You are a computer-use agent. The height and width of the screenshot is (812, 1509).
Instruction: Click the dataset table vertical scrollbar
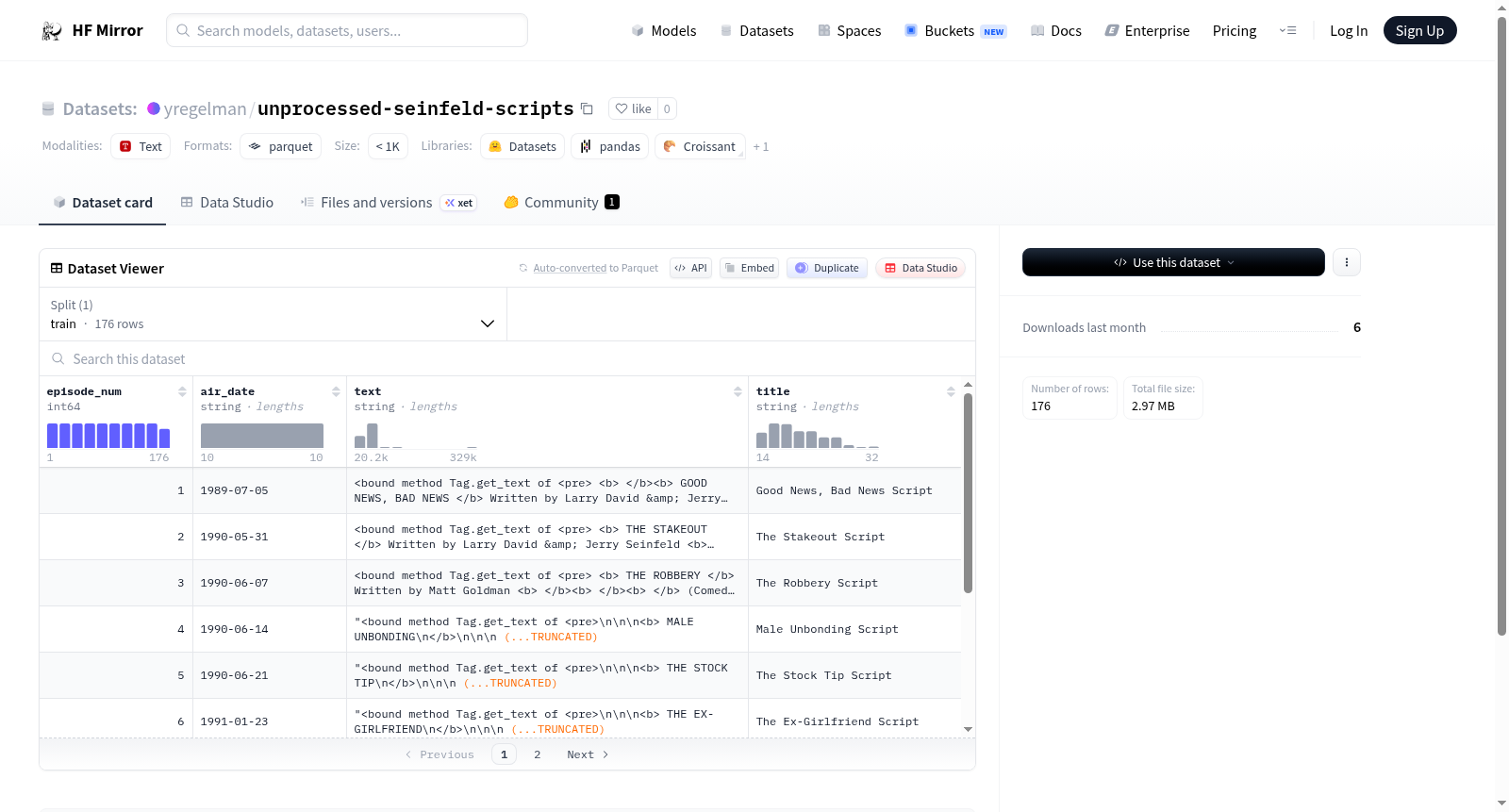[x=968, y=493]
